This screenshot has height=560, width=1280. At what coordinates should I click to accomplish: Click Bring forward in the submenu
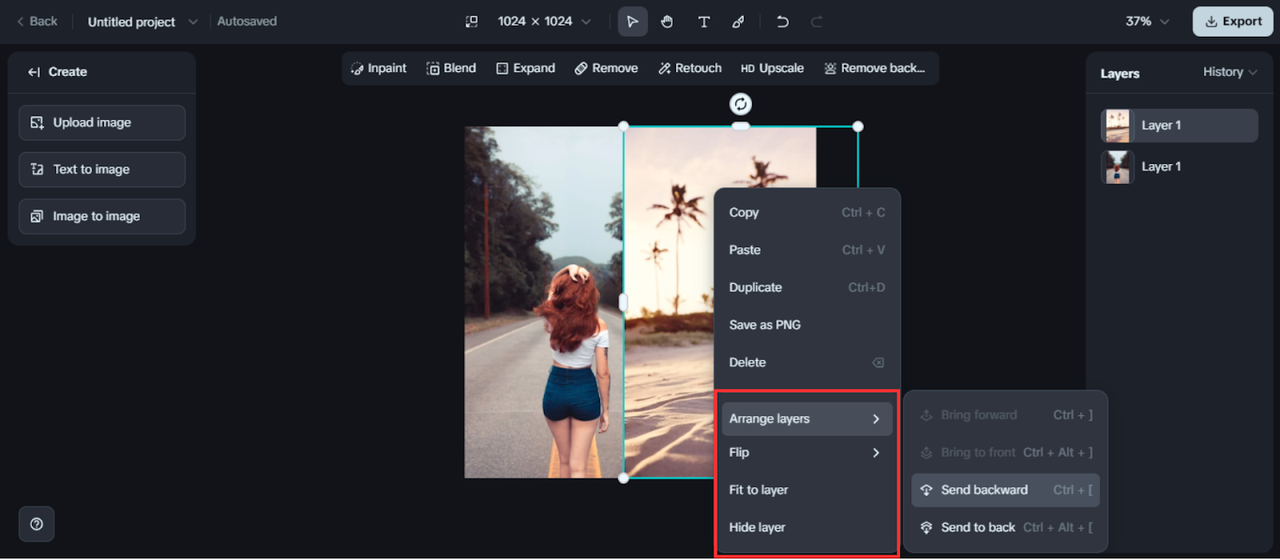pyautogui.click(x=1005, y=415)
